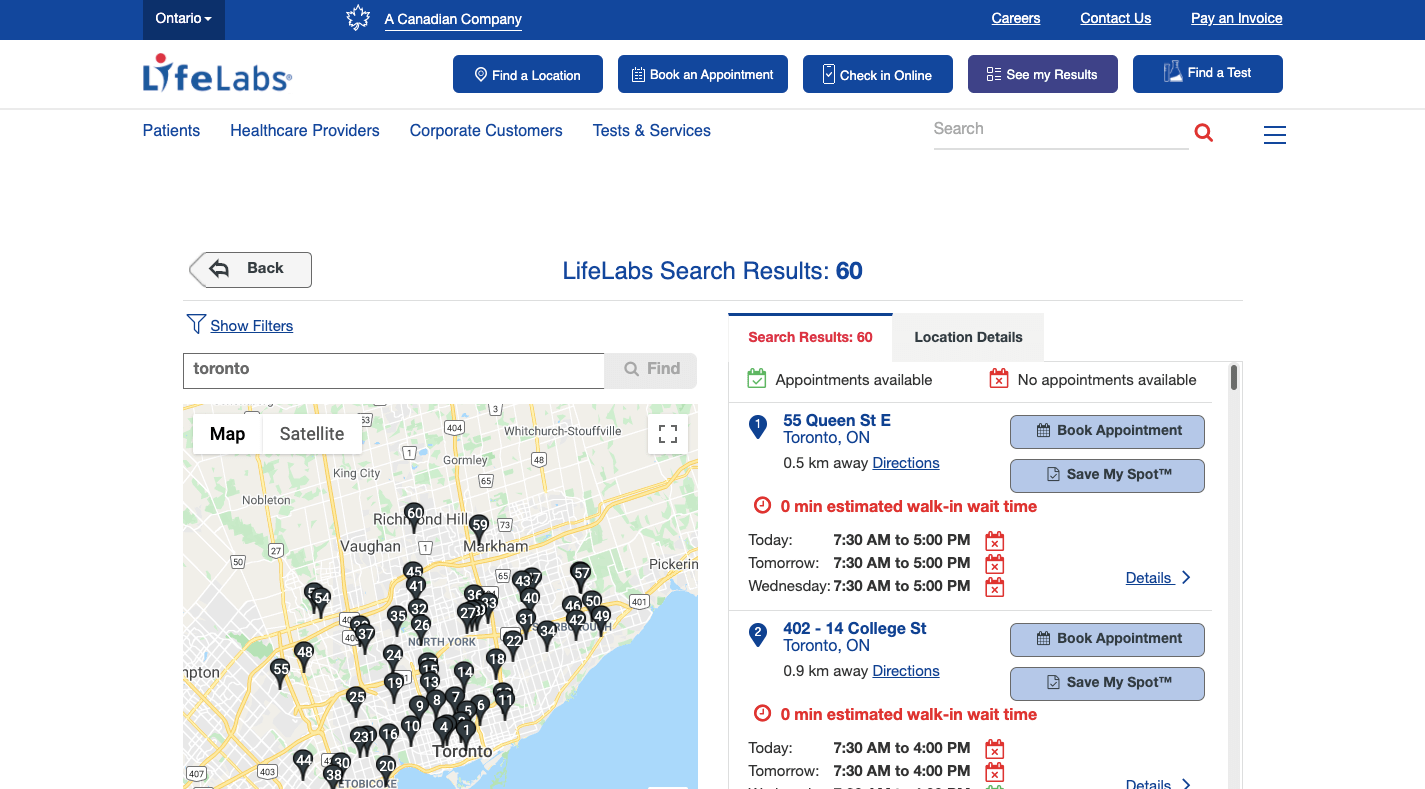Click map marker 18
1425x789 pixels.
496,662
